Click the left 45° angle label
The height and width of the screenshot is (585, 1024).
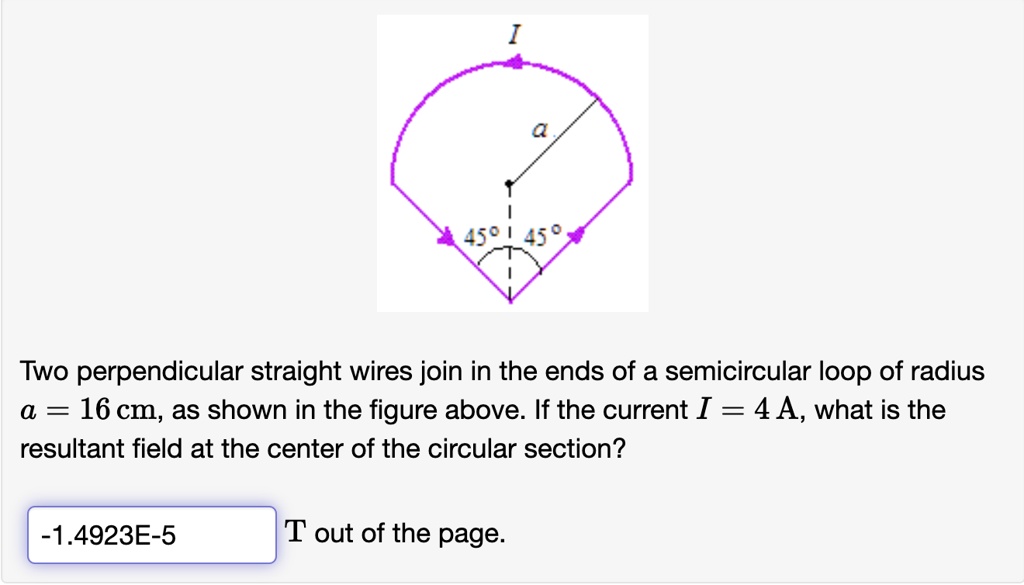coord(481,235)
